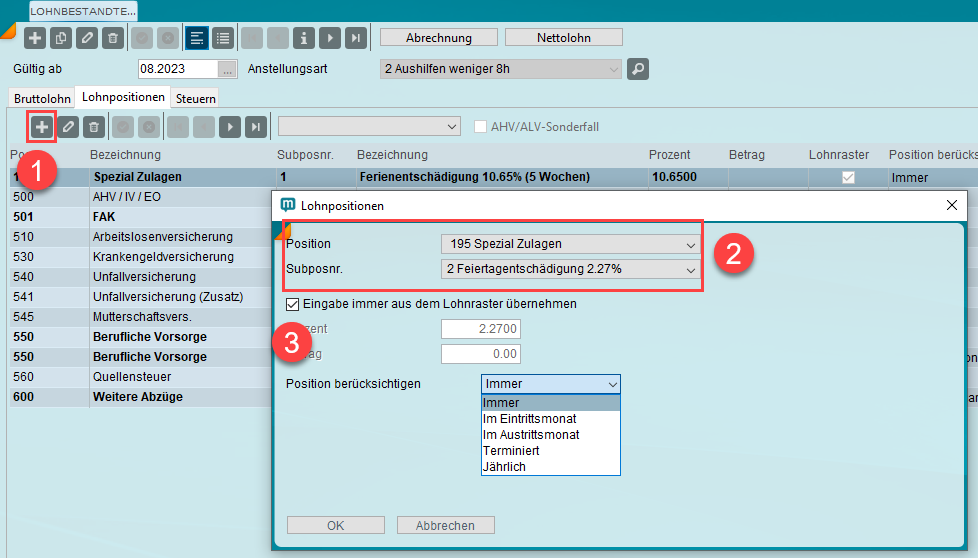978x558 pixels.
Task: Switch to Bruttolohn tab
Action: [x=42, y=99]
